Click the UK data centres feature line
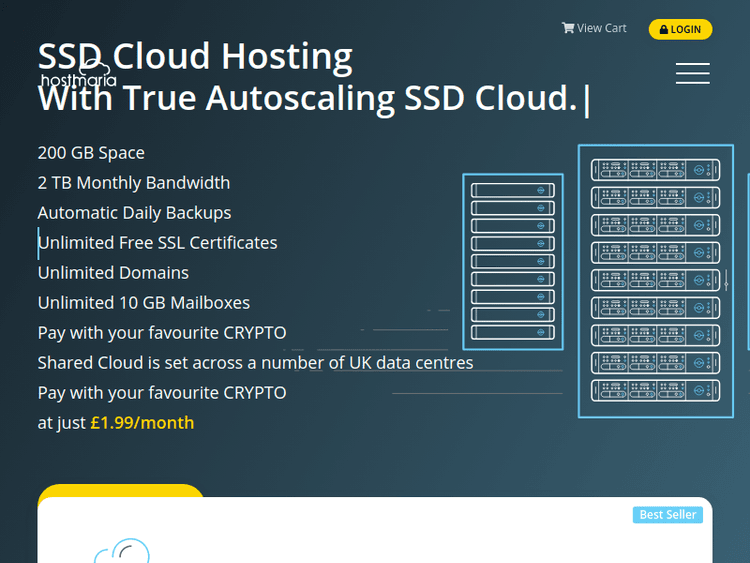Viewport: 750px width, 563px height. tap(255, 363)
